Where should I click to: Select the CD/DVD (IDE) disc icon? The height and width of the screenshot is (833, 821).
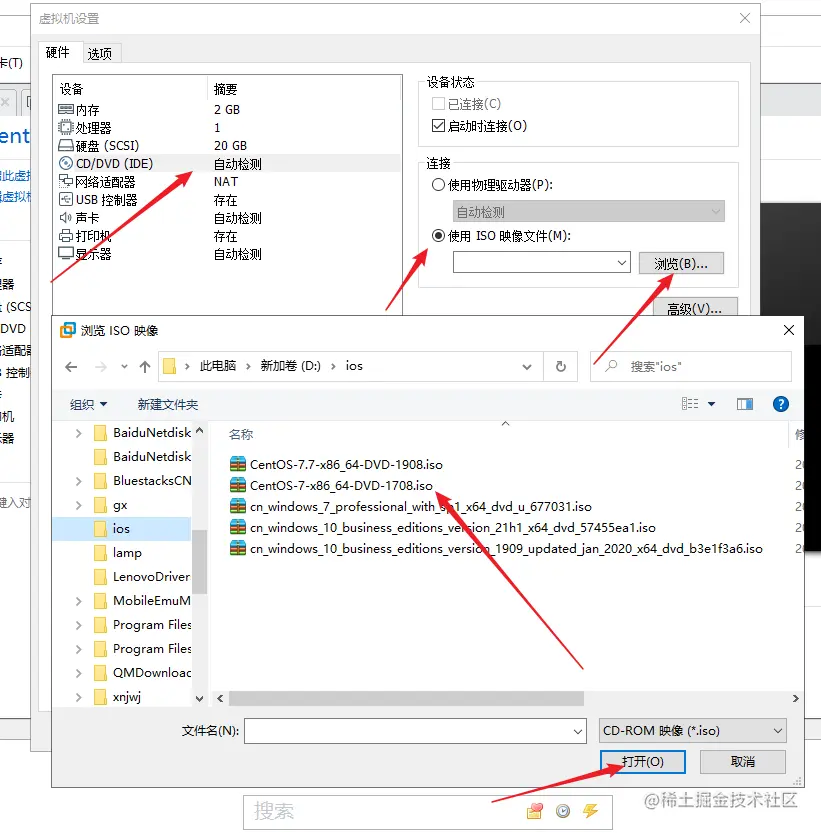[x=66, y=163]
